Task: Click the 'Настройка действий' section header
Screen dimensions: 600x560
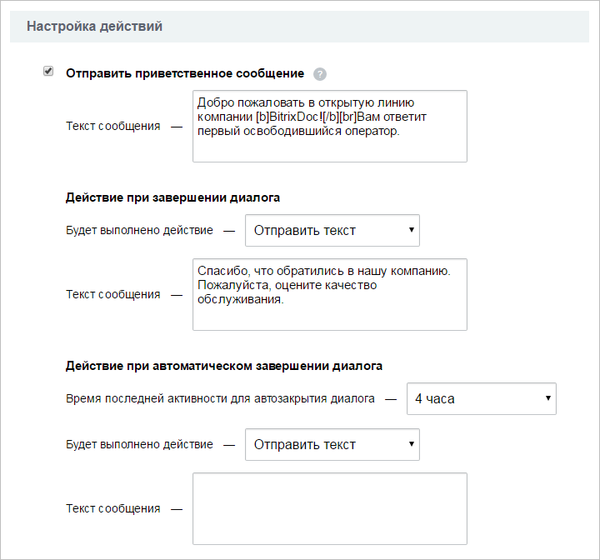Action: pos(95,26)
